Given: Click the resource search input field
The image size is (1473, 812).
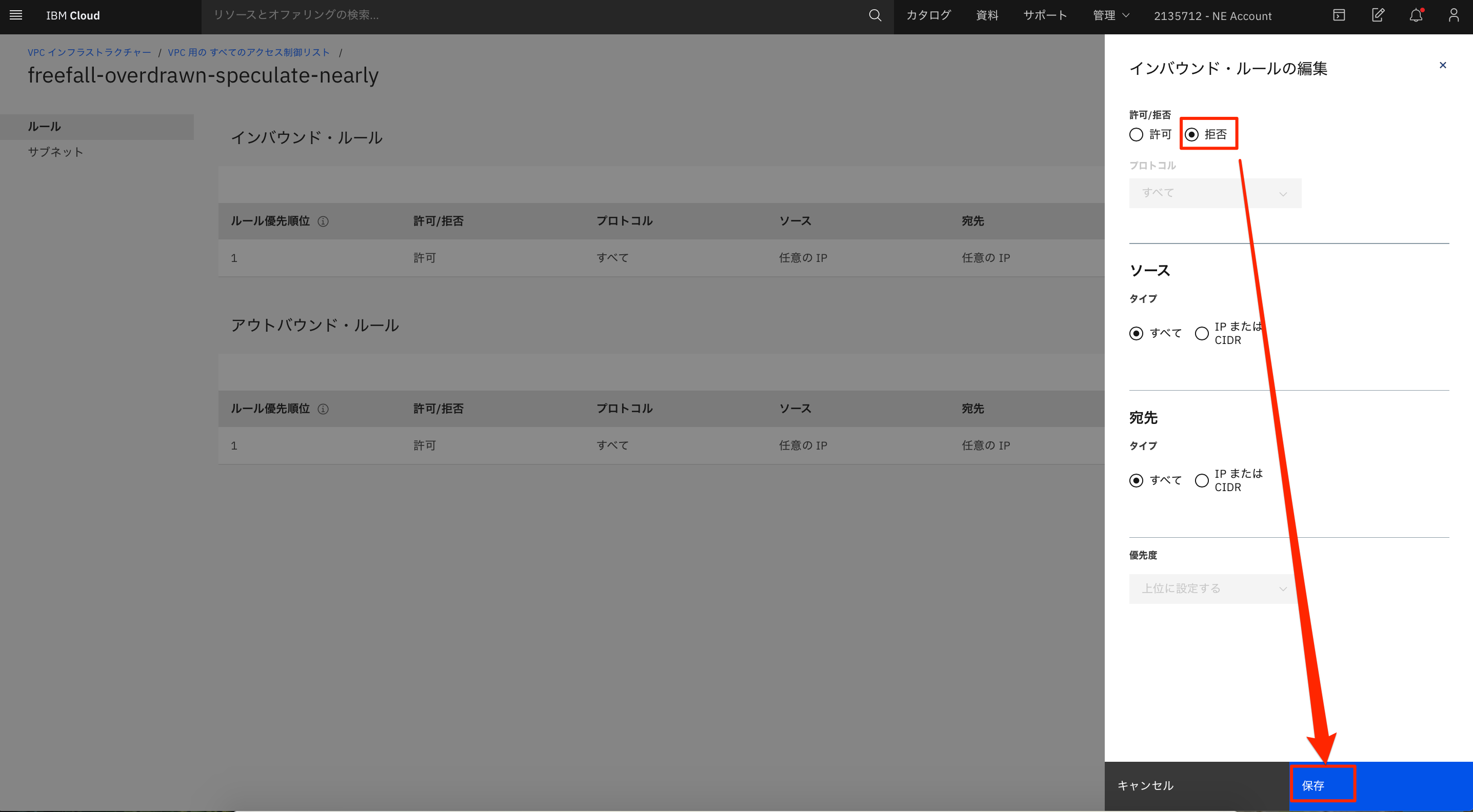Looking at the screenshot, I should click(400, 15).
